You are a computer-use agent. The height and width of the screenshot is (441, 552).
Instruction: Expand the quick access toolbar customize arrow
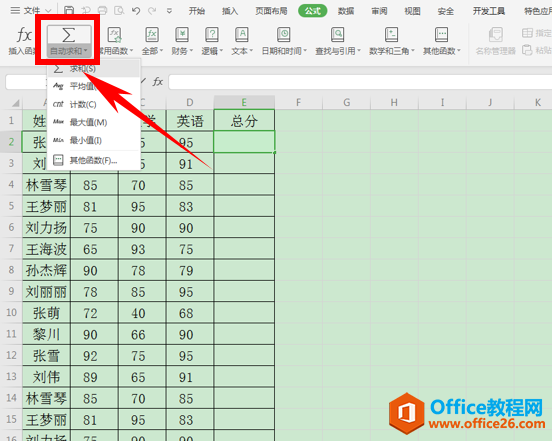click(x=169, y=11)
